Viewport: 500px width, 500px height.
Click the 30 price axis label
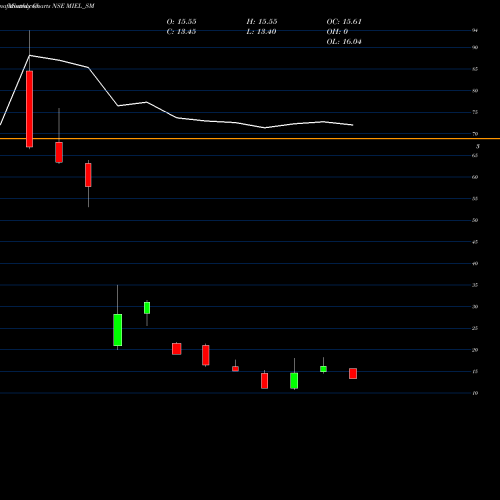pos(475,307)
